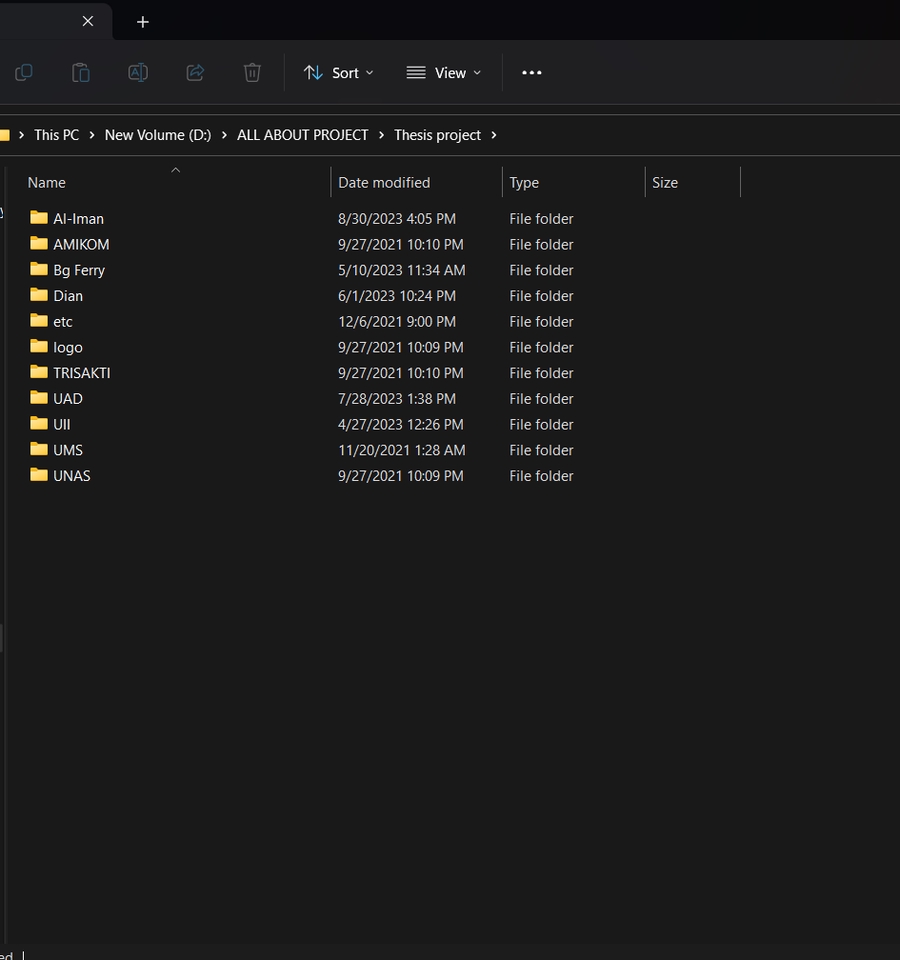Open the View dropdown
This screenshot has height=960, width=900.
(444, 73)
